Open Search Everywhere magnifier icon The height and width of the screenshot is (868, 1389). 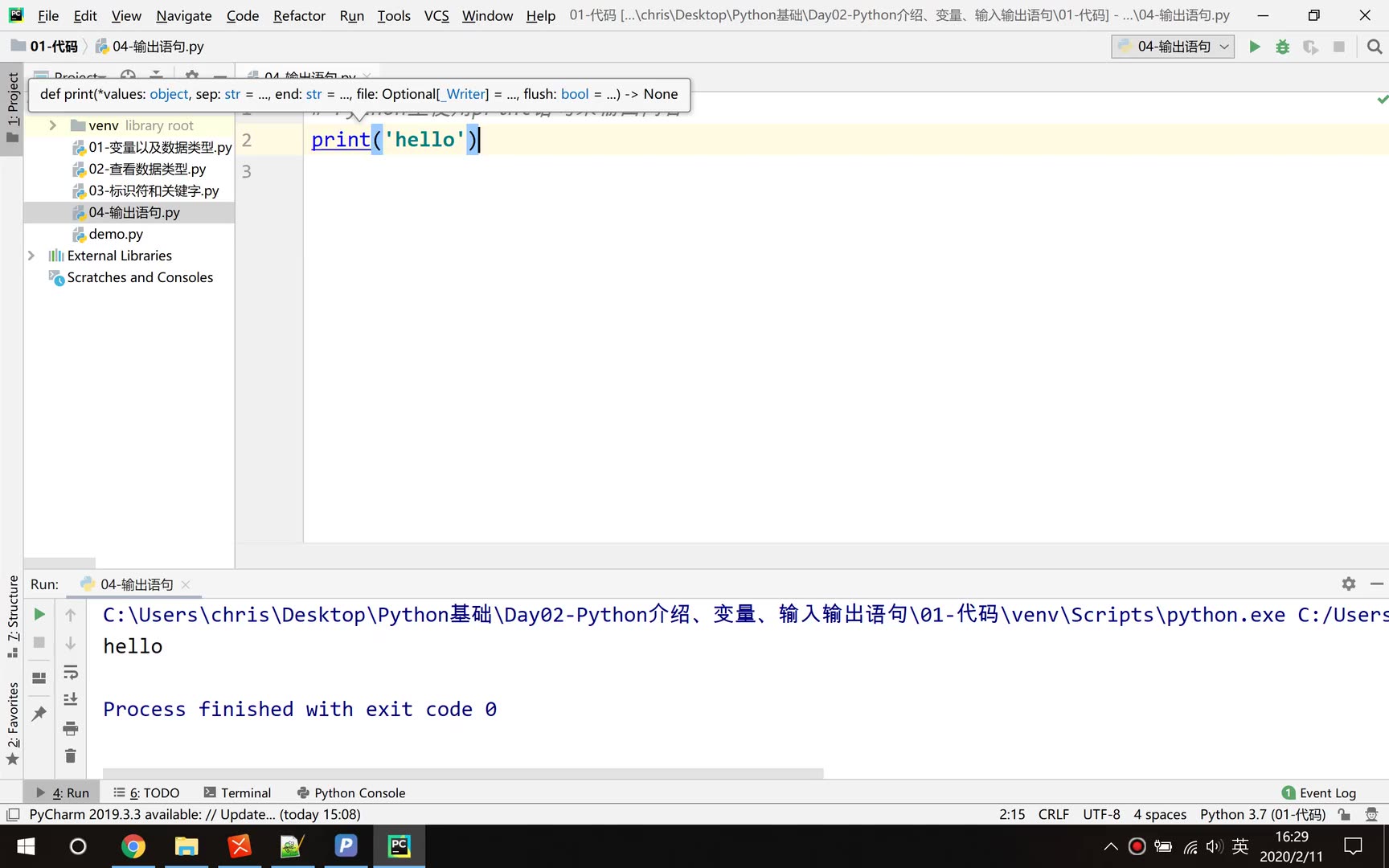pyautogui.click(x=1375, y=47)
